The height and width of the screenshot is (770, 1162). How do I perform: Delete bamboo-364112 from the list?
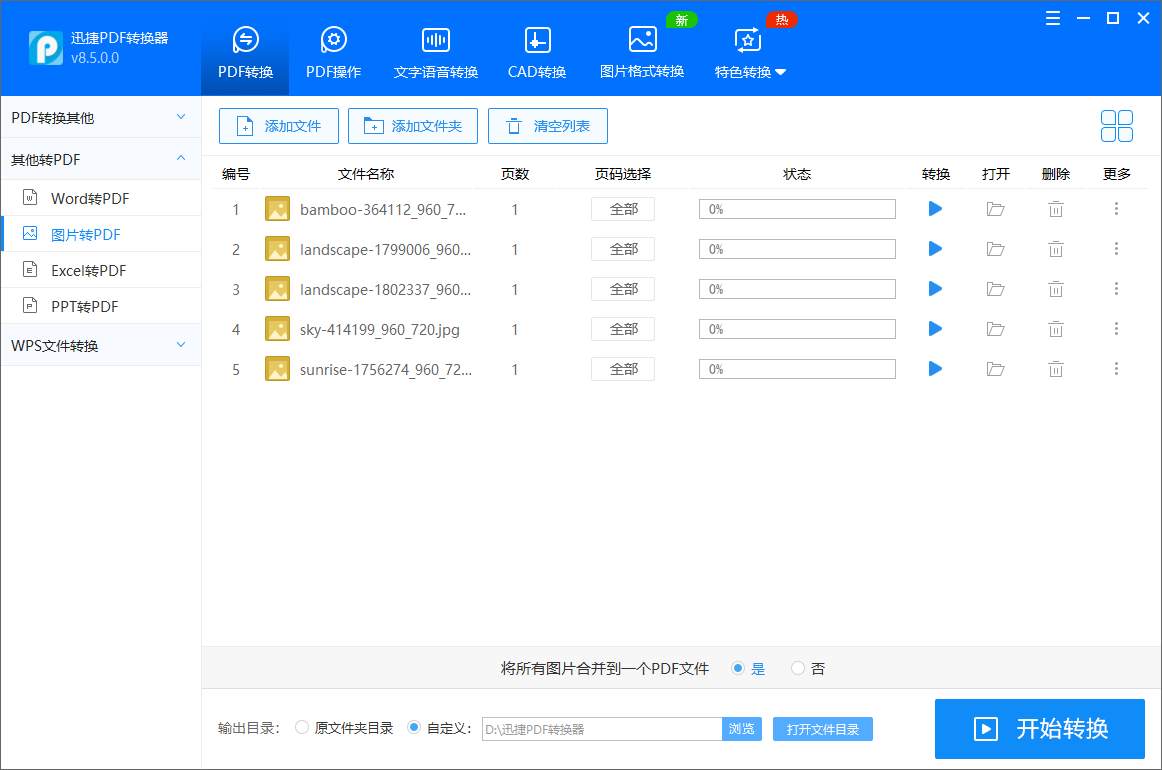click(x=1055, y=210)
